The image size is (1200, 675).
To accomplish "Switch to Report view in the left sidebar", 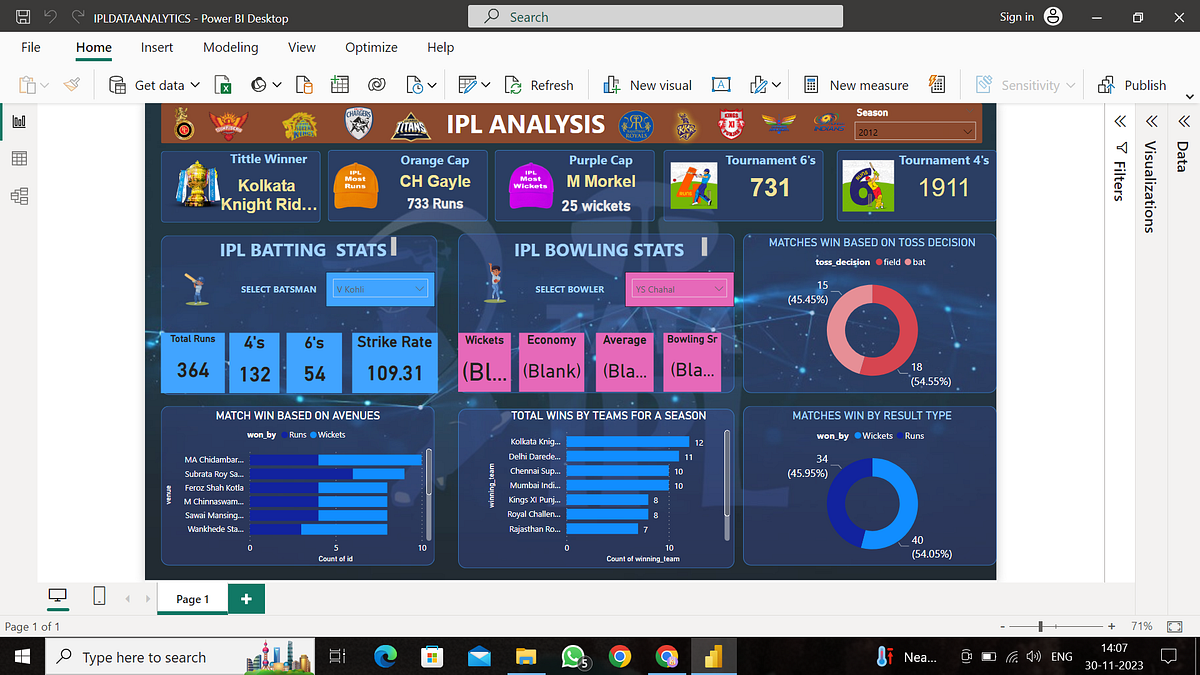I will click(18, 120).
